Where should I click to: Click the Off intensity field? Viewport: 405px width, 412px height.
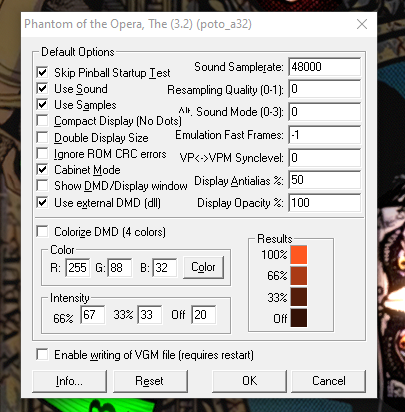204,315
